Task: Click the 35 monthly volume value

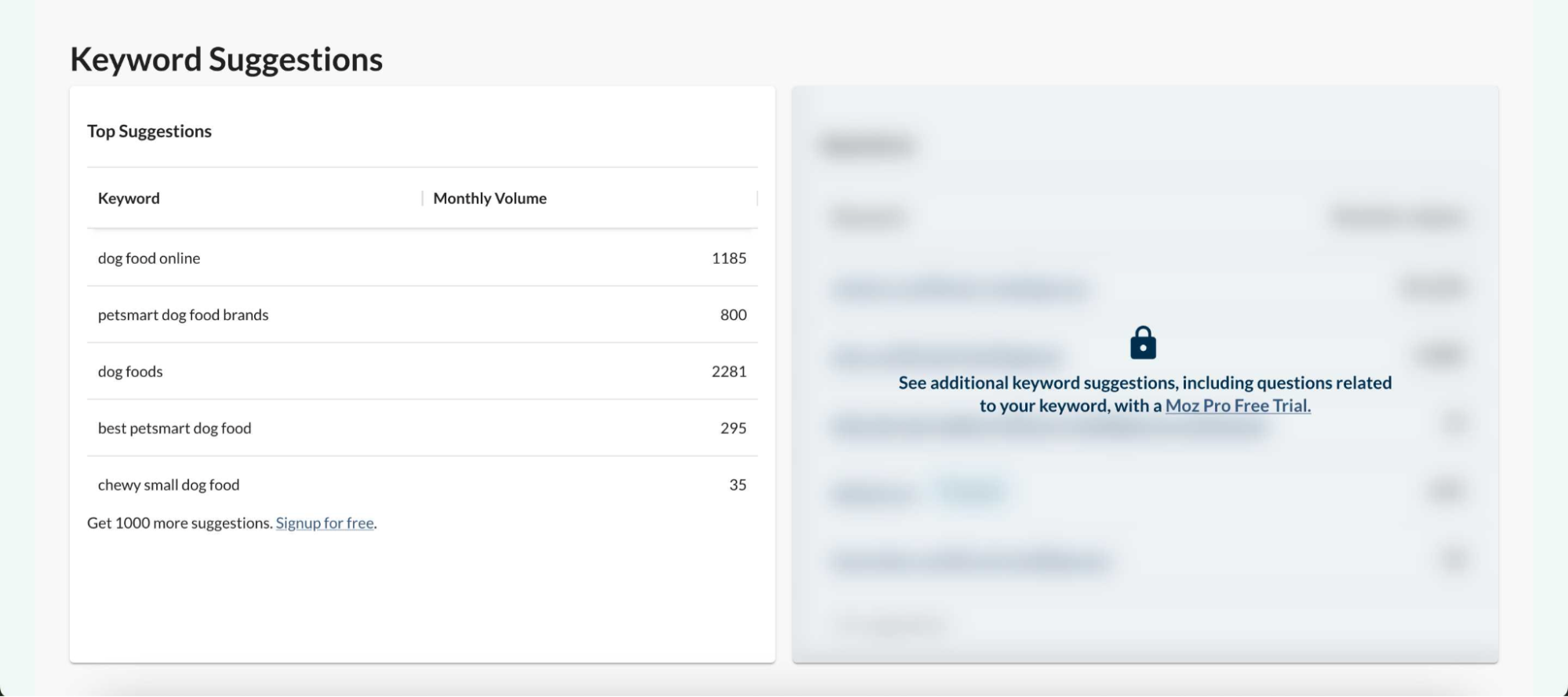Action: 738,485
